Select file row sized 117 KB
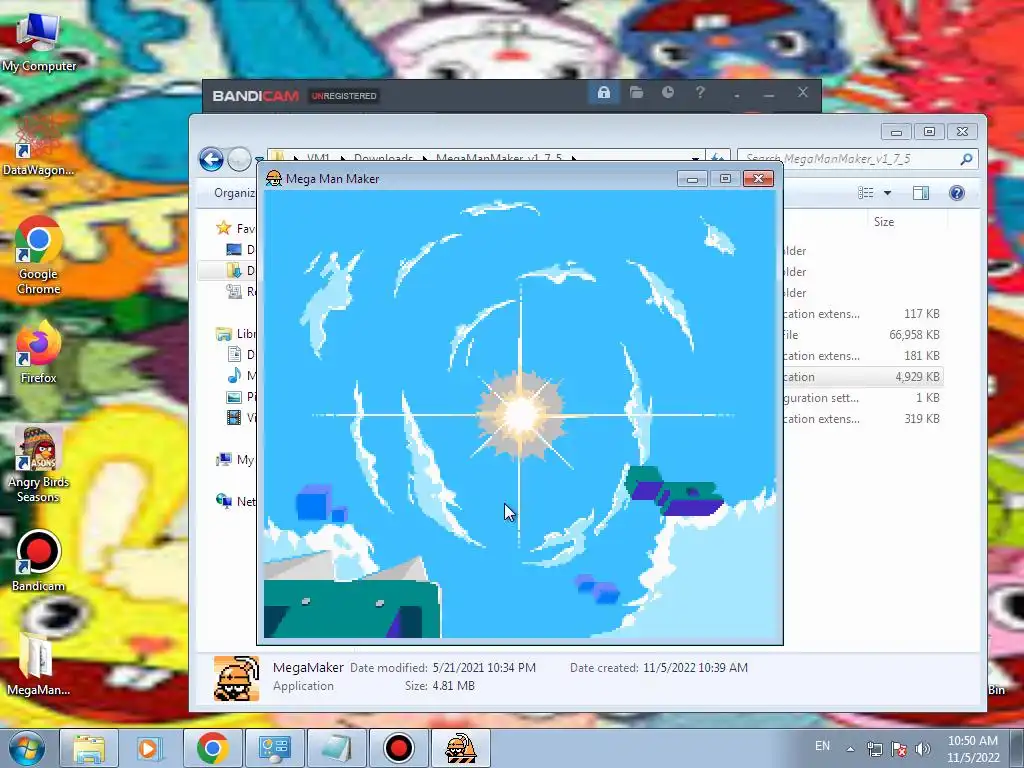 (x=862, y=313)
